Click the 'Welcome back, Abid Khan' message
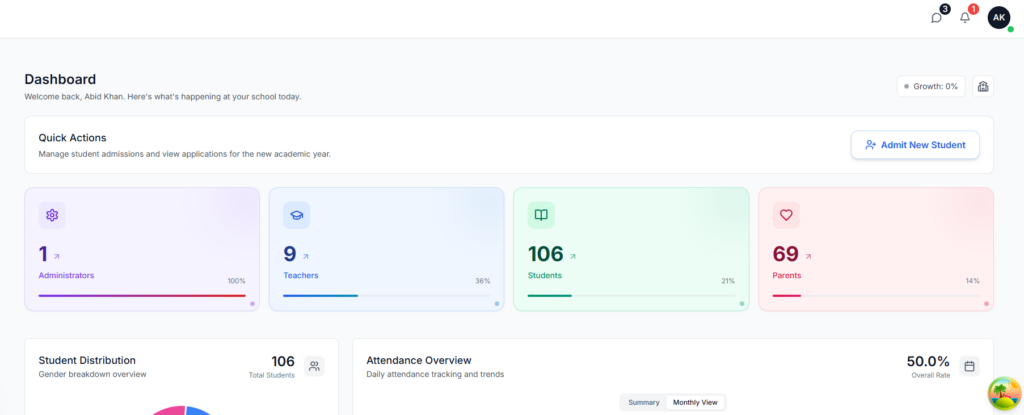1024x415 pixels. click(163, 97)
